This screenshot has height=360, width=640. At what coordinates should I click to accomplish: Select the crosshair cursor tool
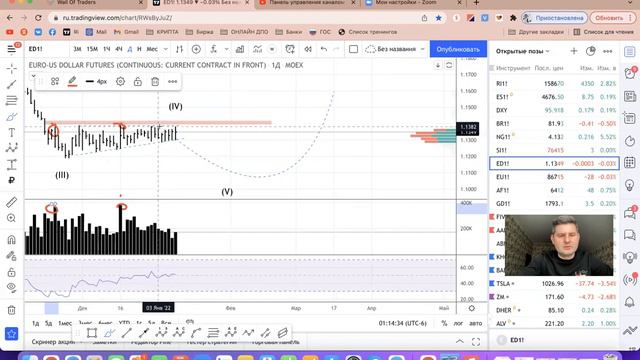tap(11, 68)
